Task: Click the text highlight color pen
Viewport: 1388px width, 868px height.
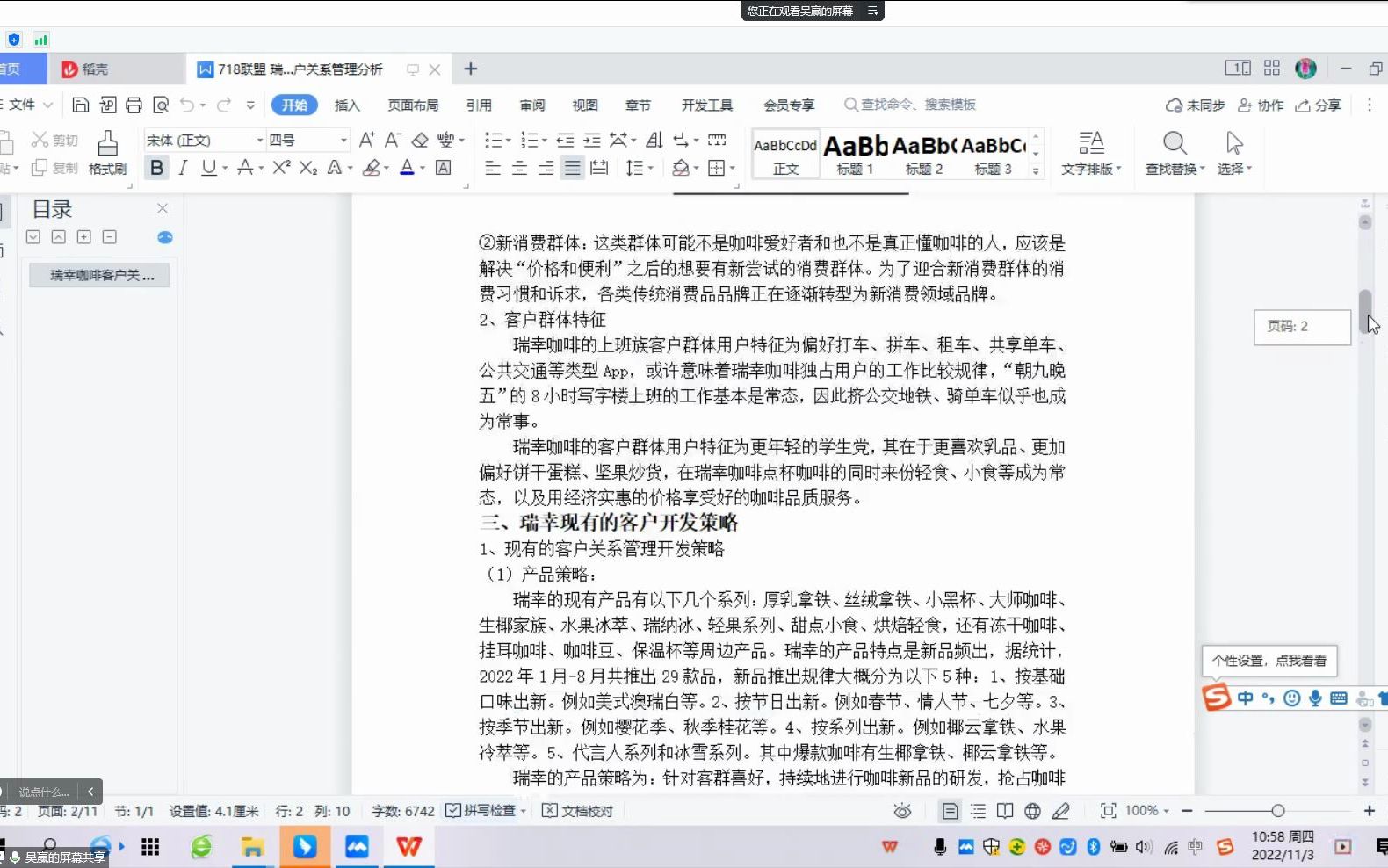Action: (372, 167)
